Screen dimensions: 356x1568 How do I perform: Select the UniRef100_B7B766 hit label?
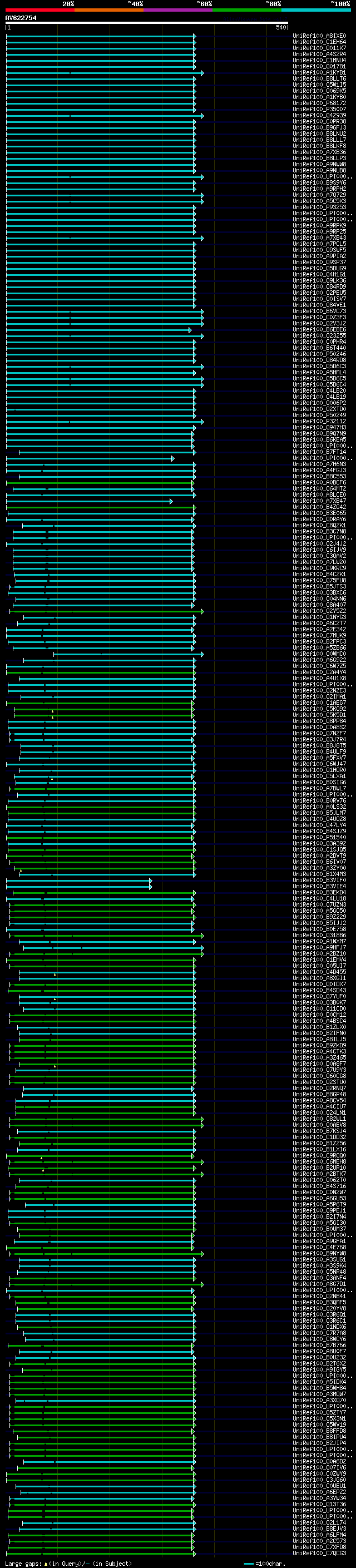click(319, 1344)
